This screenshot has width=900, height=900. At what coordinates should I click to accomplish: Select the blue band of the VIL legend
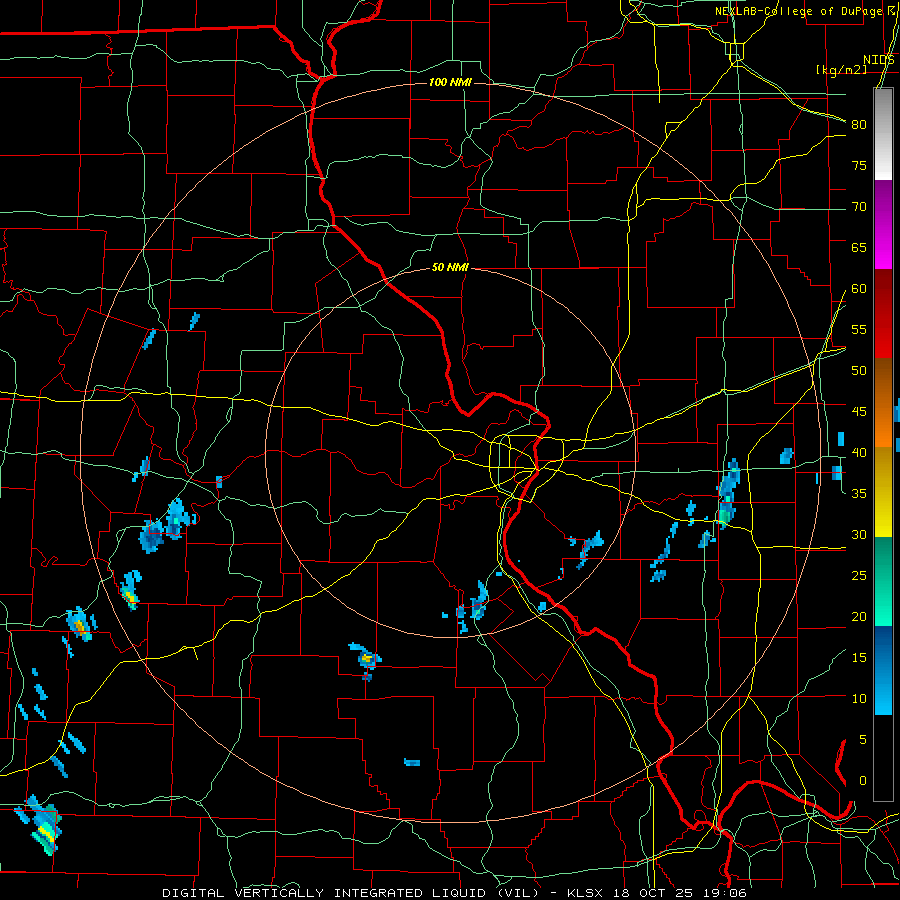click(883, 670)
